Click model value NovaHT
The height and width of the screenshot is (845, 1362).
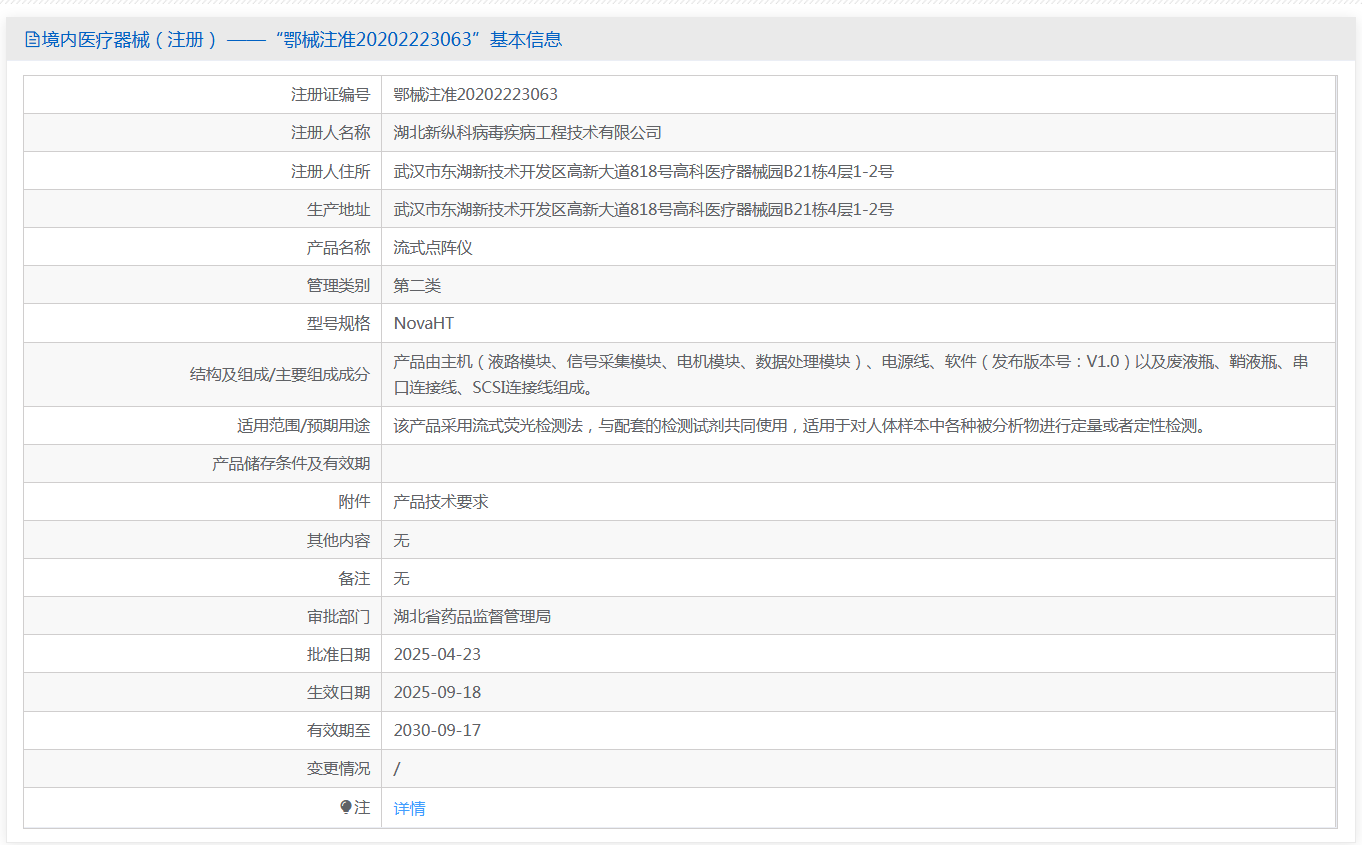[424, 323]
